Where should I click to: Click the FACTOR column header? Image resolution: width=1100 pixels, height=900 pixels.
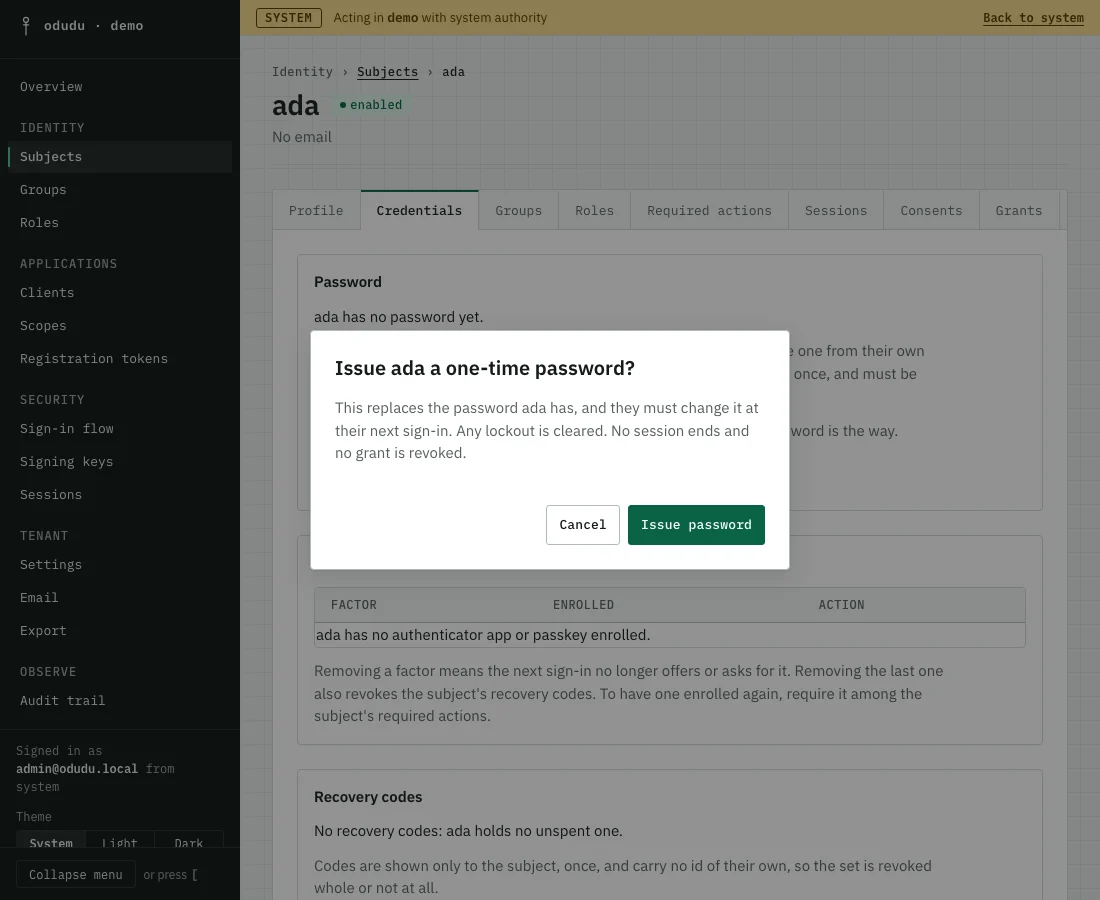click(354, 605)
